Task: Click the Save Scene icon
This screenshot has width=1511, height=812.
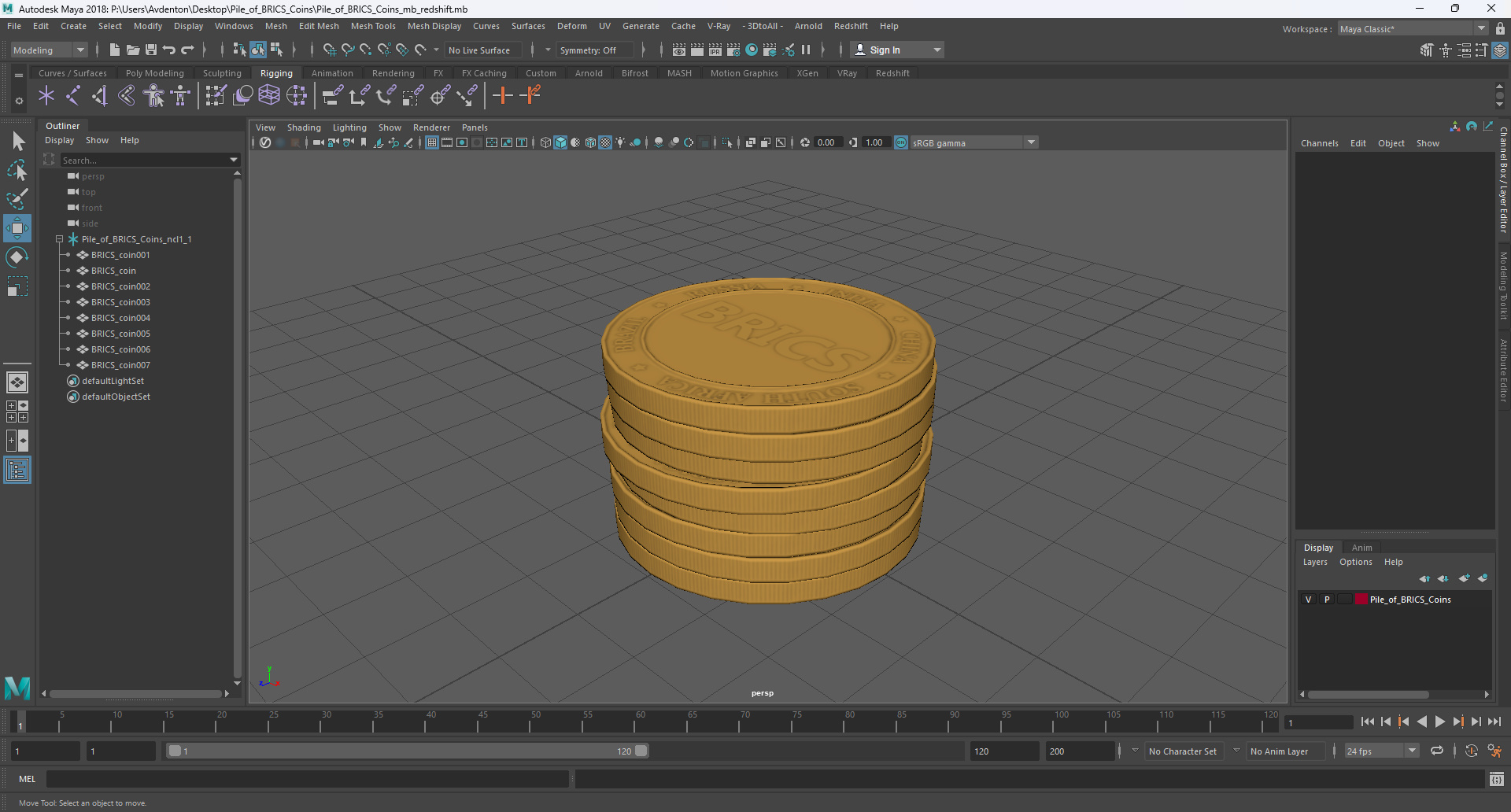Action: pos(151,50)
